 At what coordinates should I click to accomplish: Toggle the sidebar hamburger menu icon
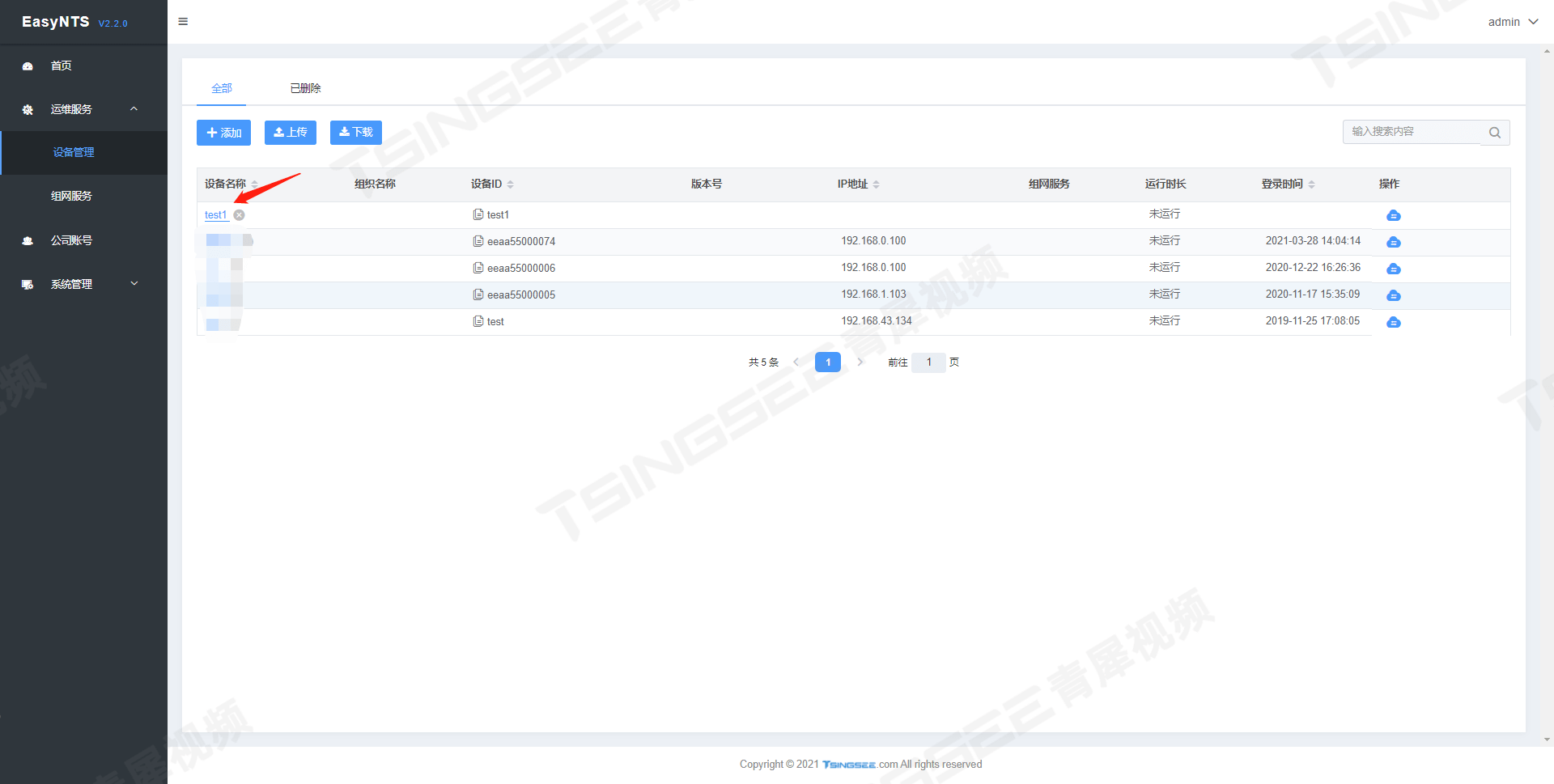coord(183,22)
